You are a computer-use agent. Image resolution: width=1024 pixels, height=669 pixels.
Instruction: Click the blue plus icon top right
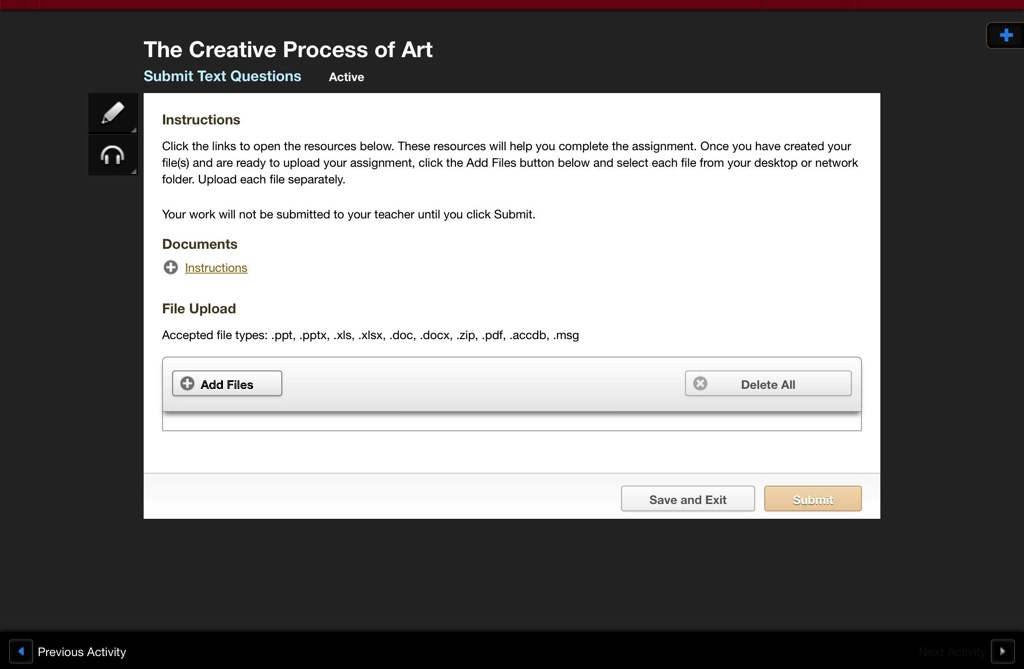point(1004,34)
